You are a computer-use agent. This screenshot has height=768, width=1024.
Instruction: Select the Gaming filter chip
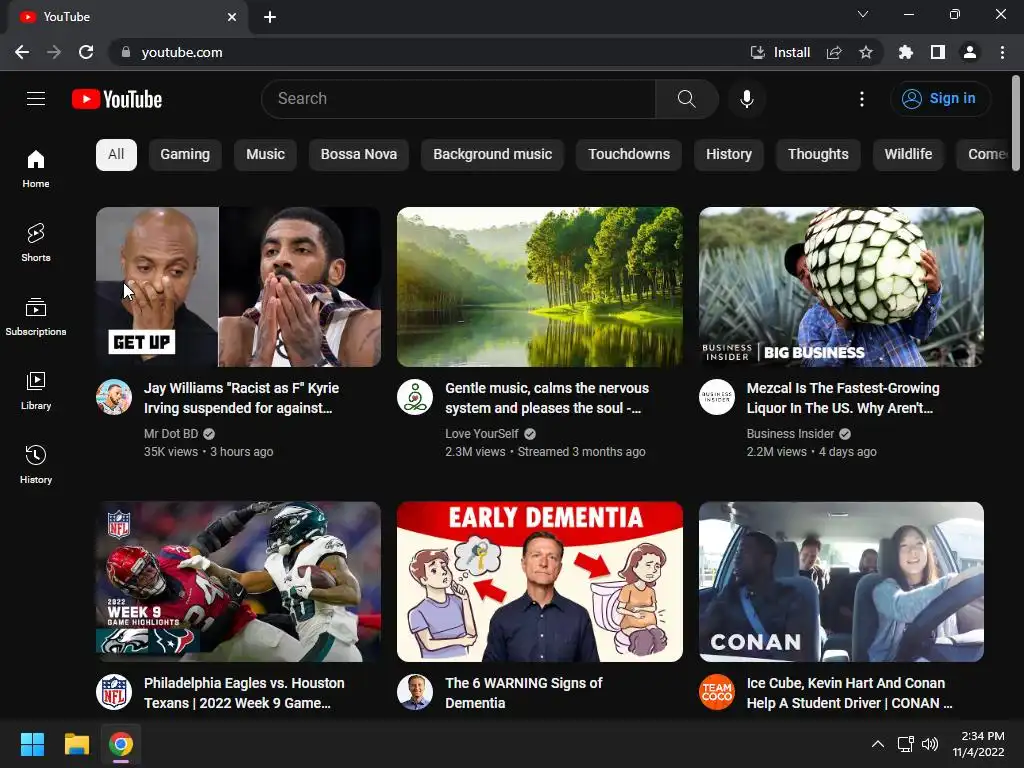pyautogui.click(x=185, y=154)
